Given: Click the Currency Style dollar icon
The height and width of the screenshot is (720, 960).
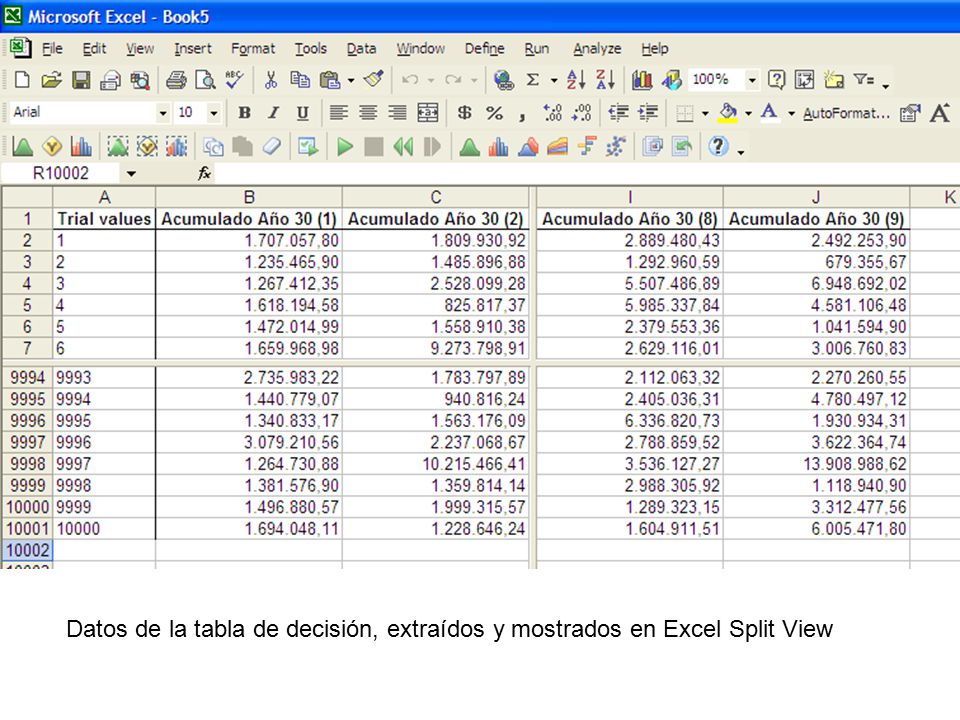Looking at the screenshot, I should (x=465, y=113).
